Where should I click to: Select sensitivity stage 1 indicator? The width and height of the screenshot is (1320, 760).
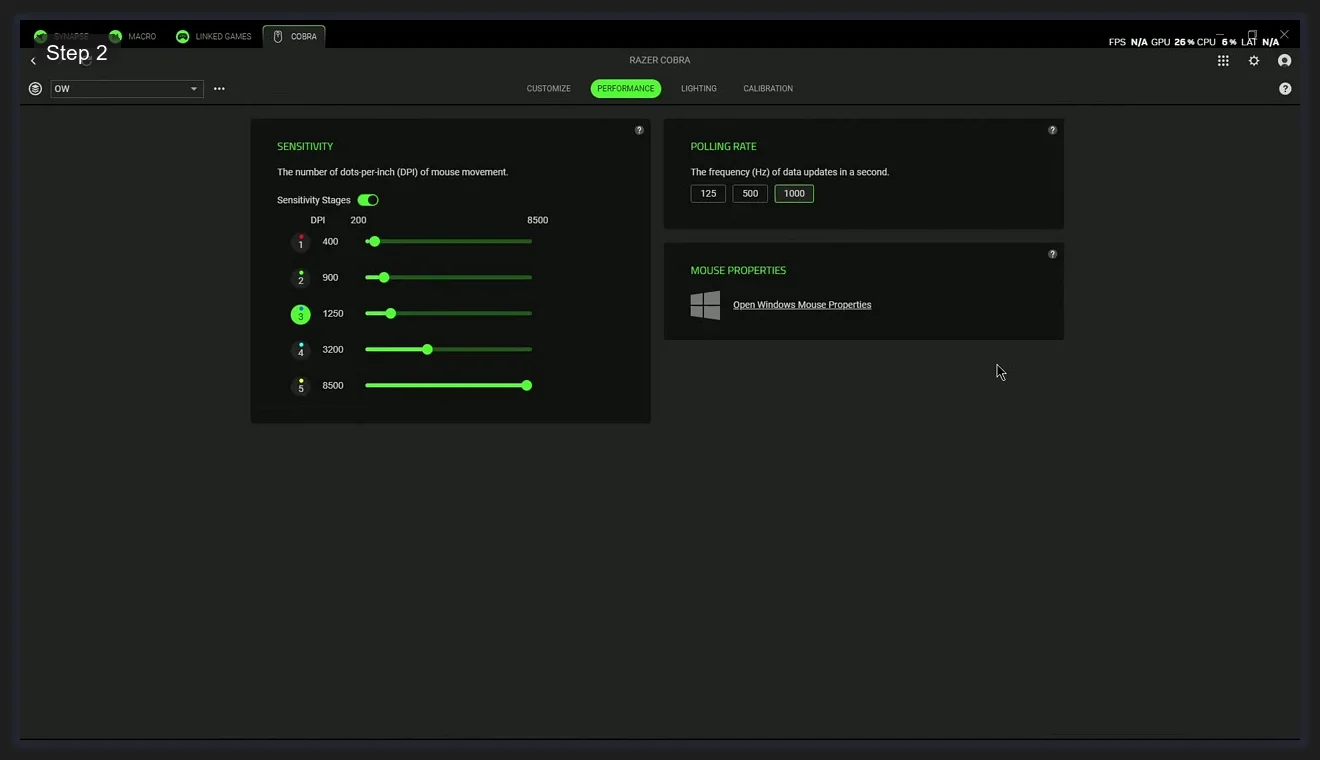[x=301, y=241]
